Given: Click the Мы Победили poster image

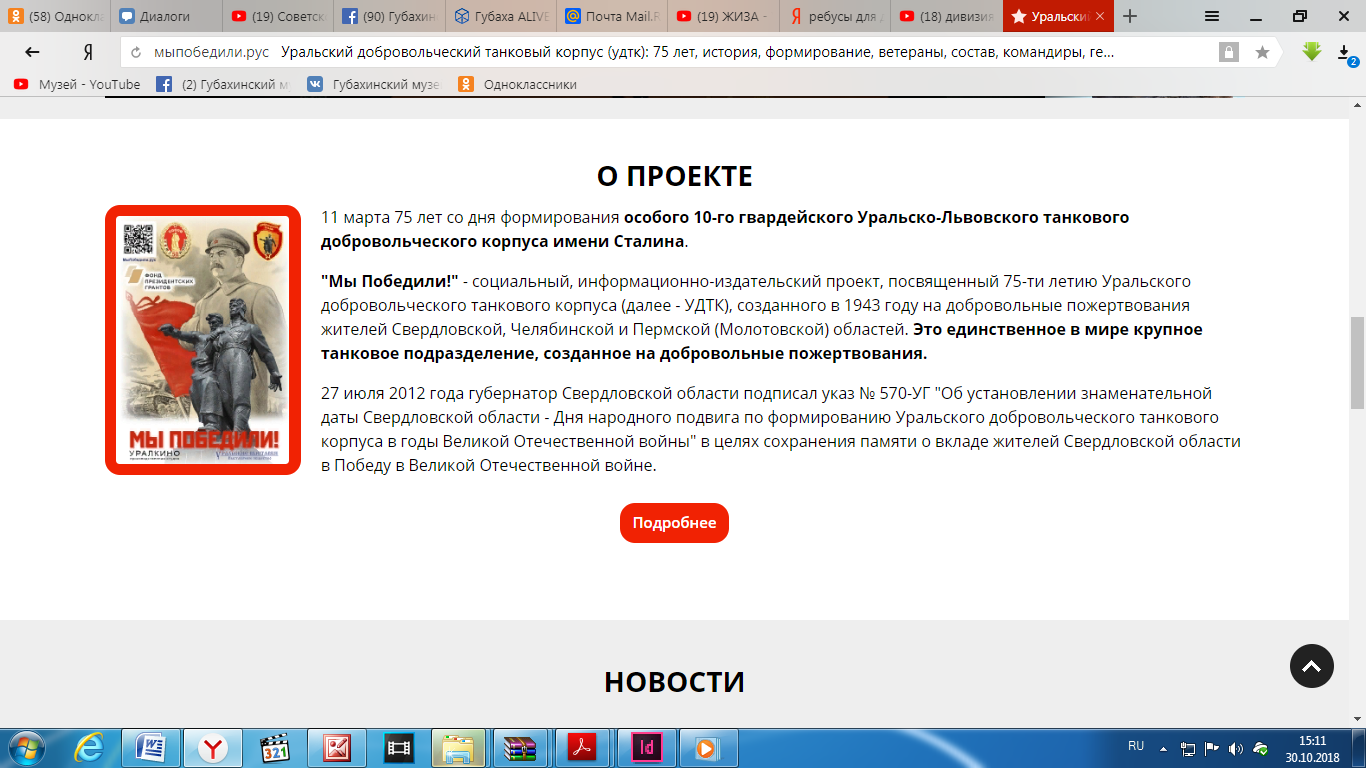Looking at the screenshot, I should (x=203, y=341).
